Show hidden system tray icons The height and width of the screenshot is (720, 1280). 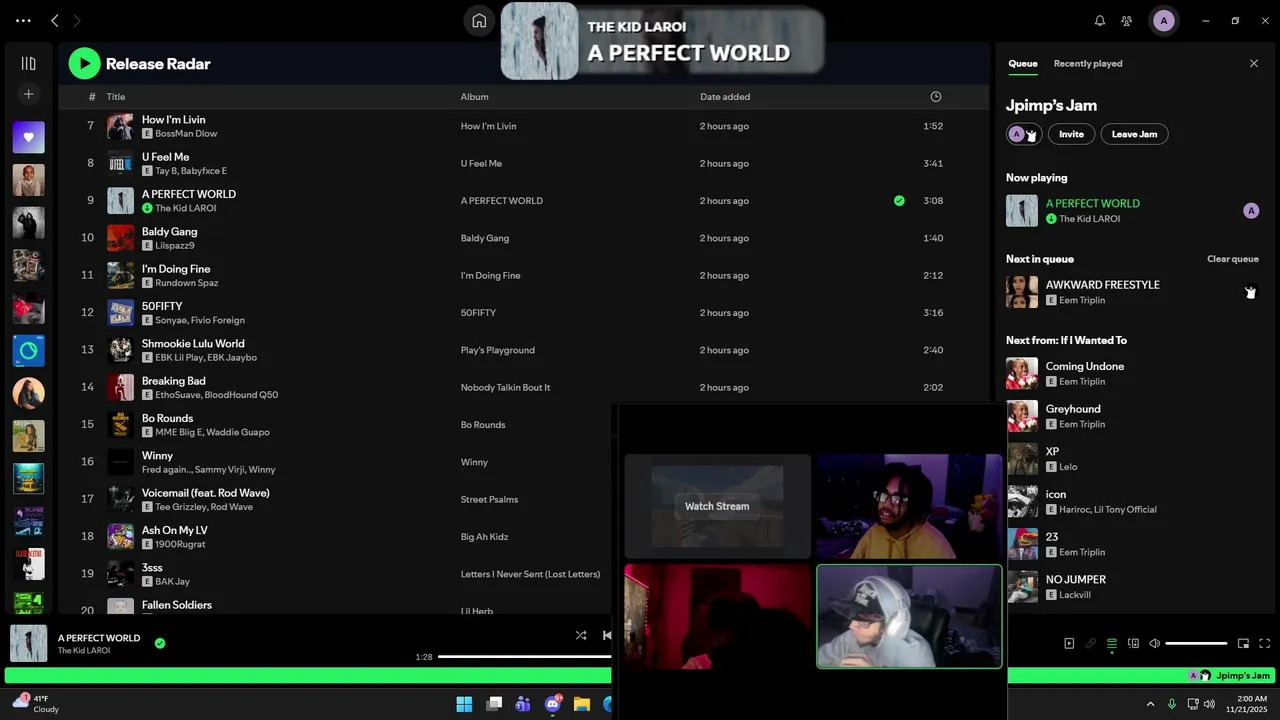pos(1150,704)
